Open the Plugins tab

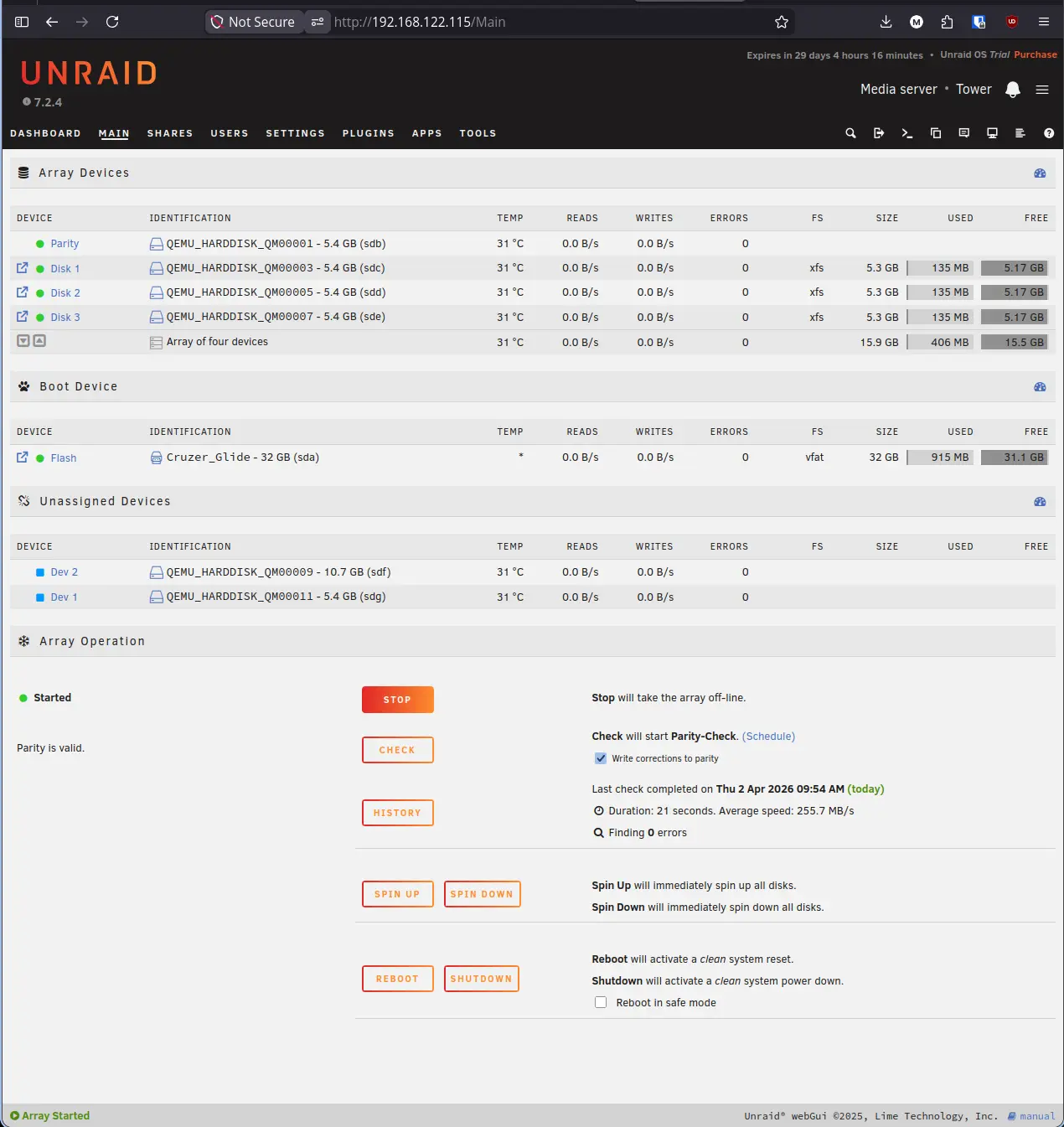coord(368,133)
